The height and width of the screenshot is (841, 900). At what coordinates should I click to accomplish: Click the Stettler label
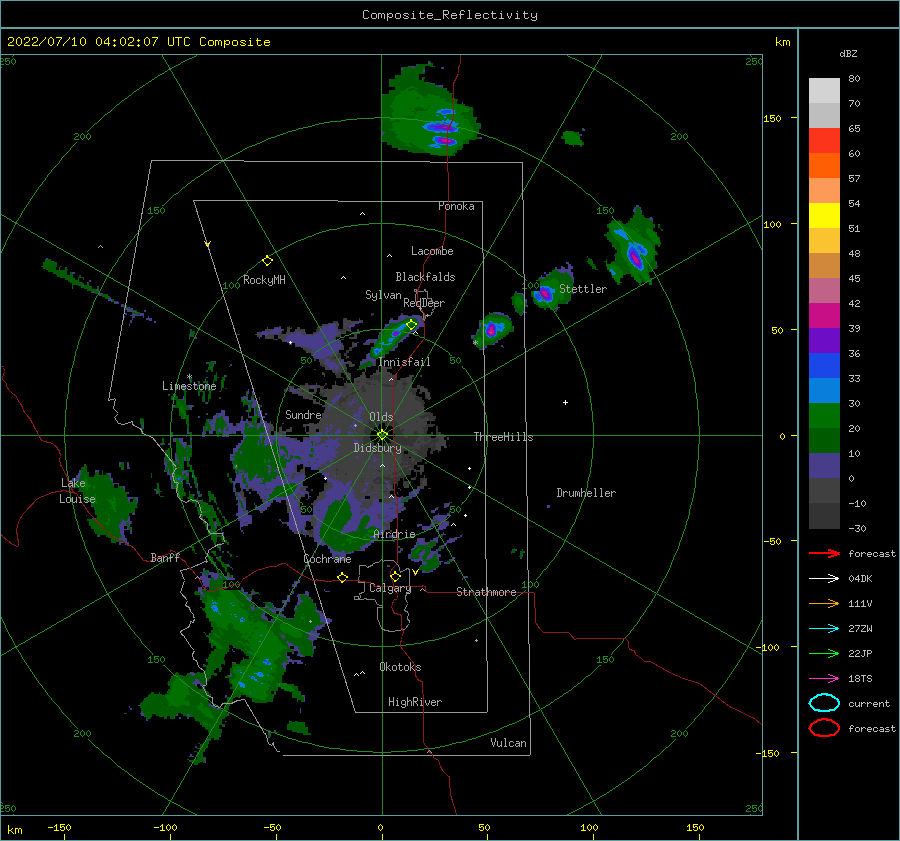coord(583,289)
